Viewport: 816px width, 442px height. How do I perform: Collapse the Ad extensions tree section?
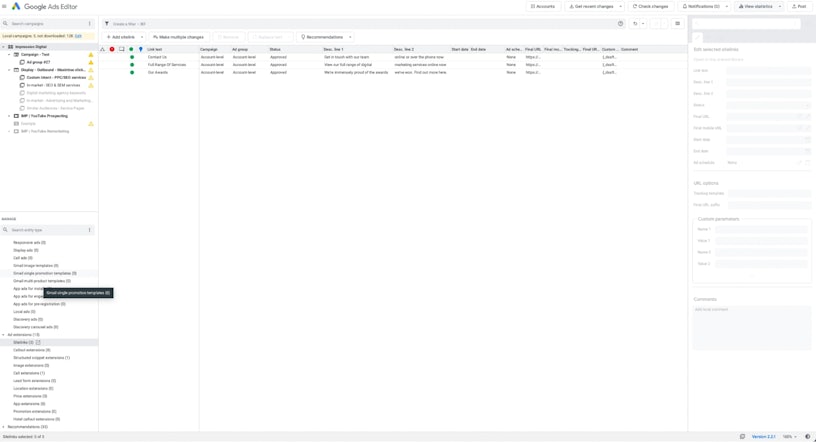coord(4,335)
